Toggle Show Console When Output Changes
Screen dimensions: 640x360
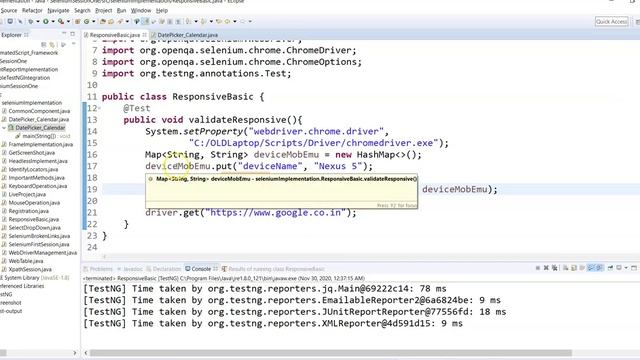(x=591, y=268)
